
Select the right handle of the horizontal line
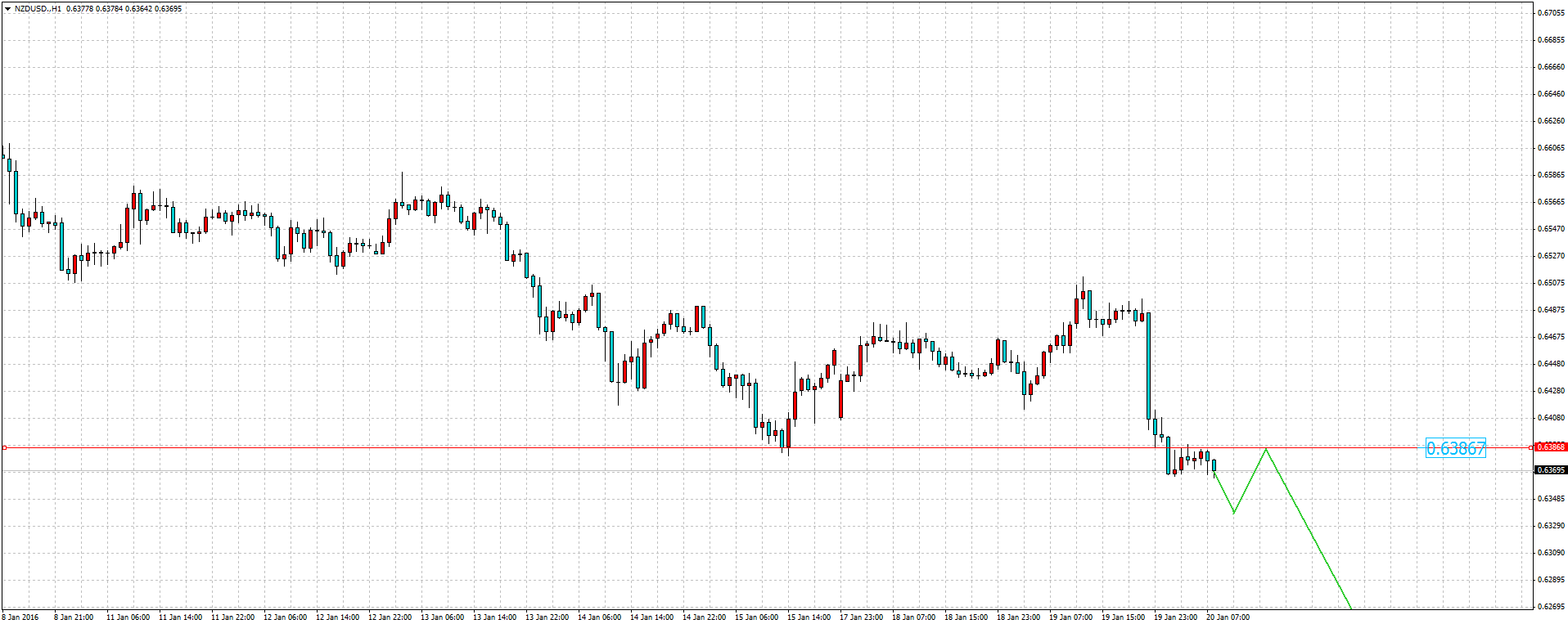pos(1531,447)
